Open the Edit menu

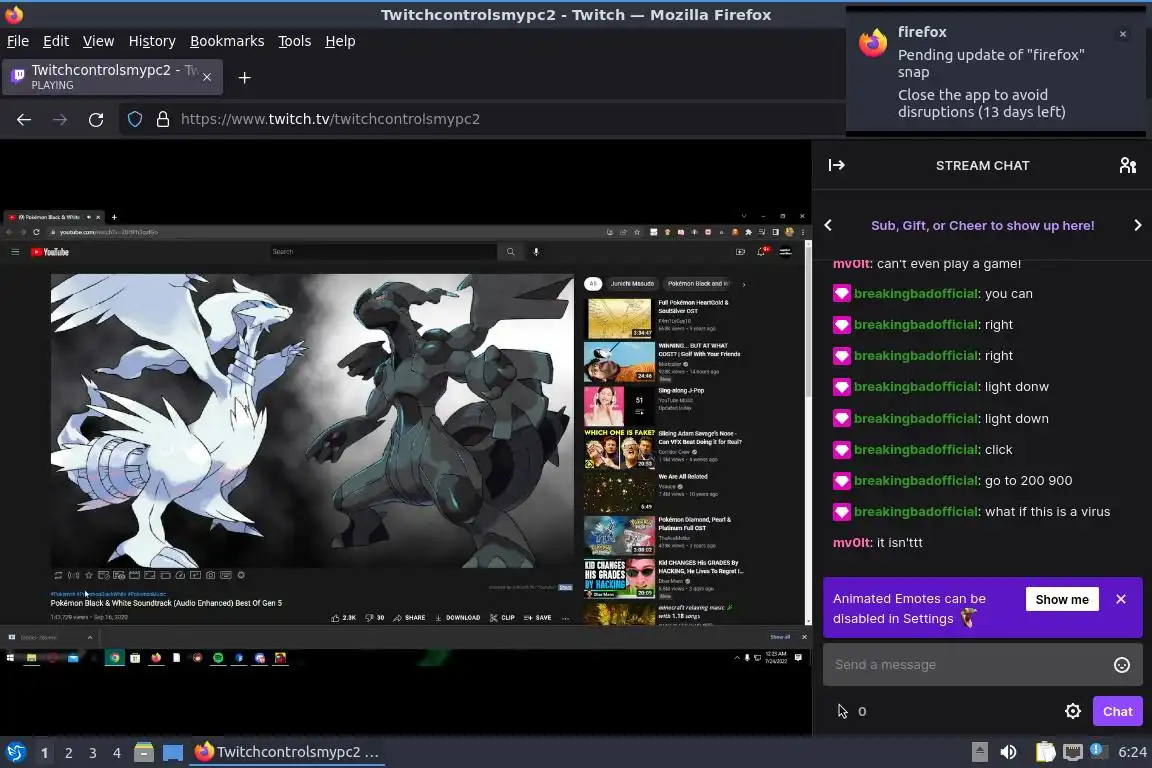click(x=56, y=41)
